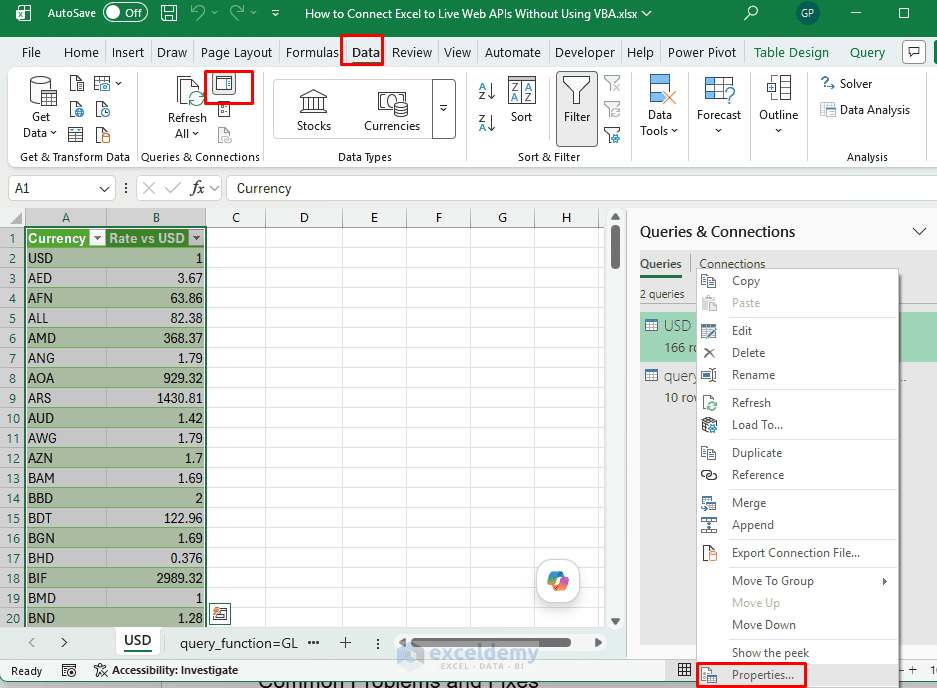Screen dimensions: 937x688
Task: Click the Copilot floating button
Action: 558,580
